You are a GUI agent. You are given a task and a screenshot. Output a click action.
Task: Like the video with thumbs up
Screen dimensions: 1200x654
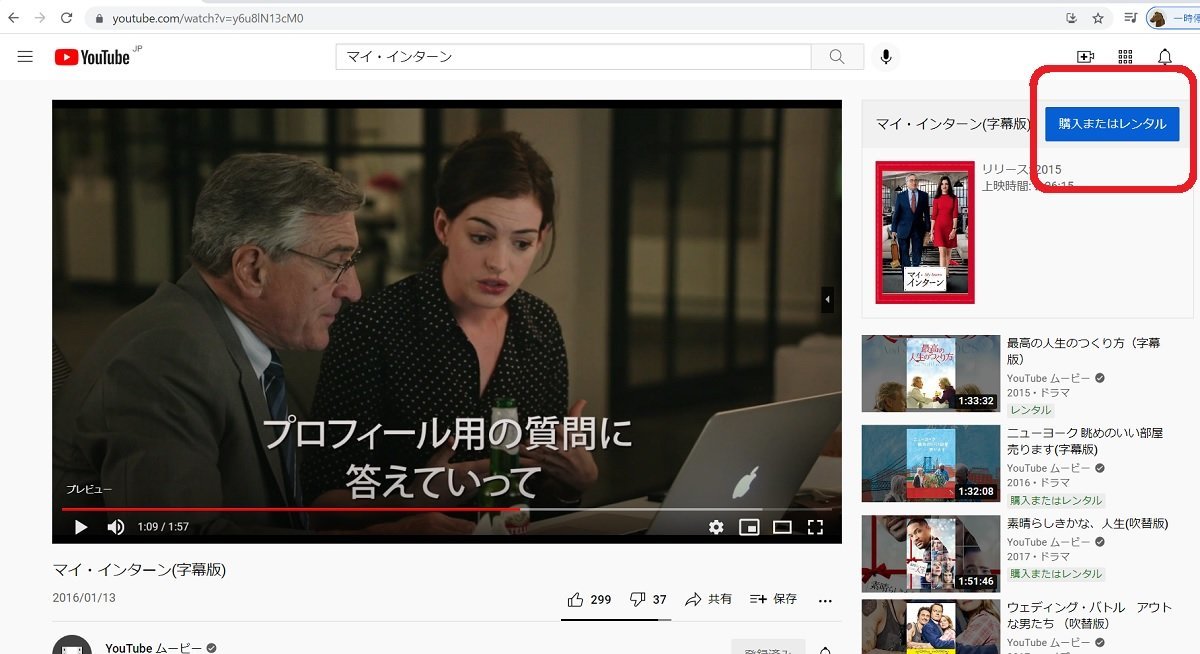pos(589,599)
